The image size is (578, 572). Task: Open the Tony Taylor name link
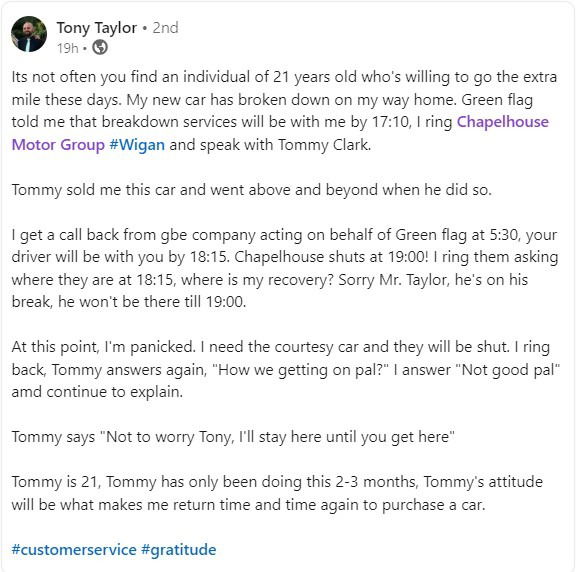[x=97, y=28]
